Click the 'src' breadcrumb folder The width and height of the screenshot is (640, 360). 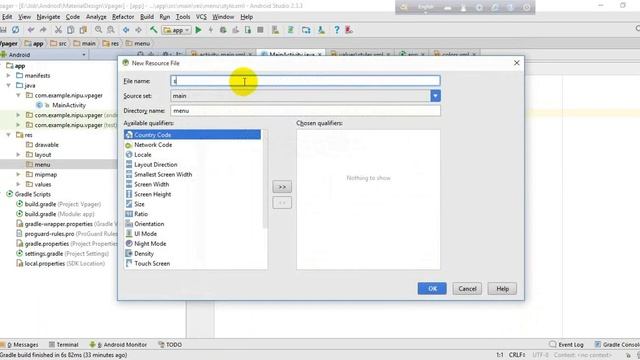point(58,43)
